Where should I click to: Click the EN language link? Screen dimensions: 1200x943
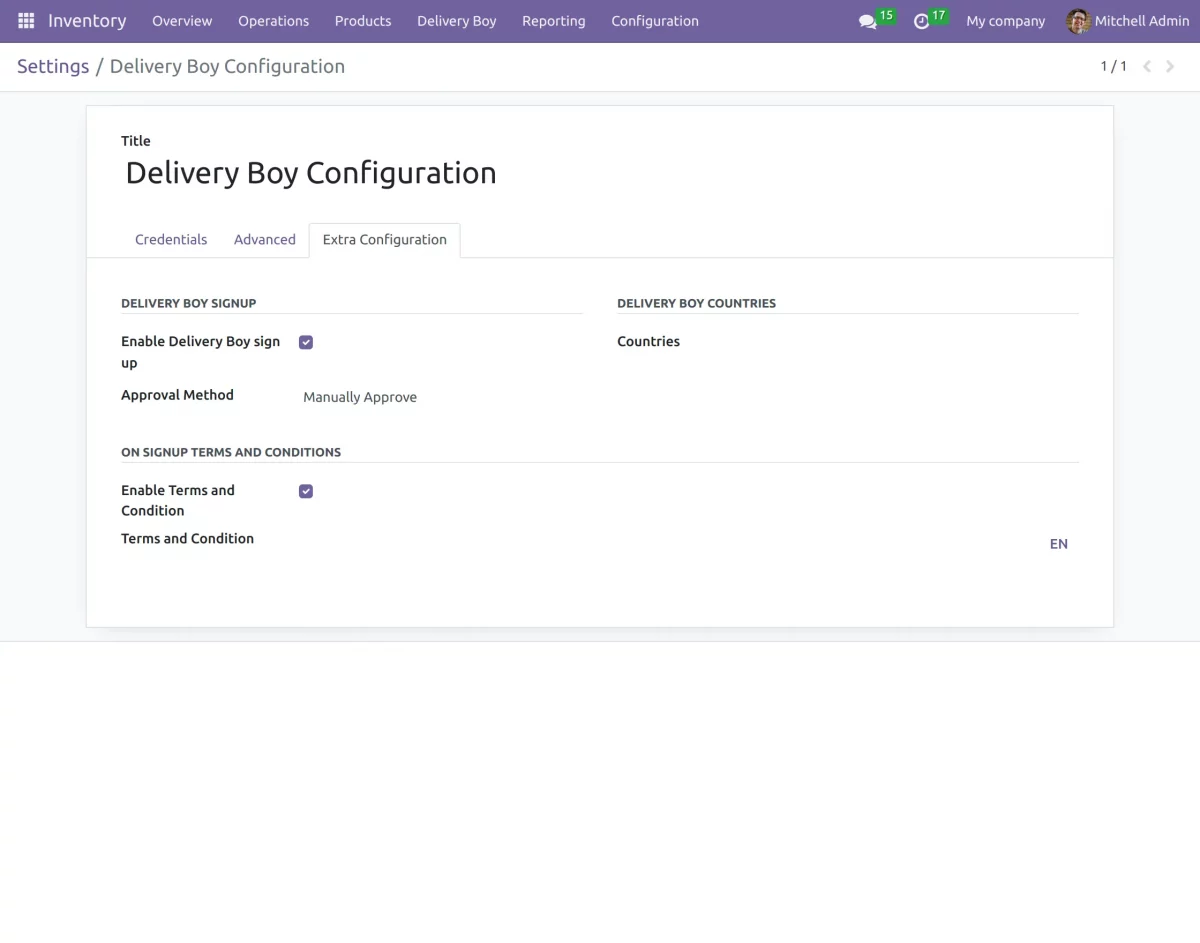click(x=1058, y=543)
